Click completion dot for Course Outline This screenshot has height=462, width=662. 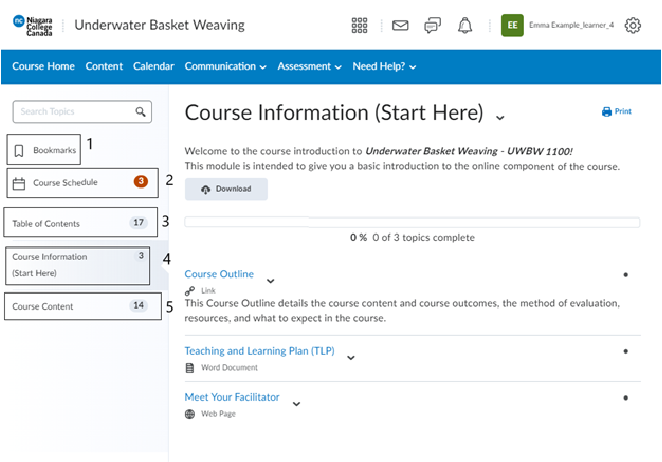[625, 273]
